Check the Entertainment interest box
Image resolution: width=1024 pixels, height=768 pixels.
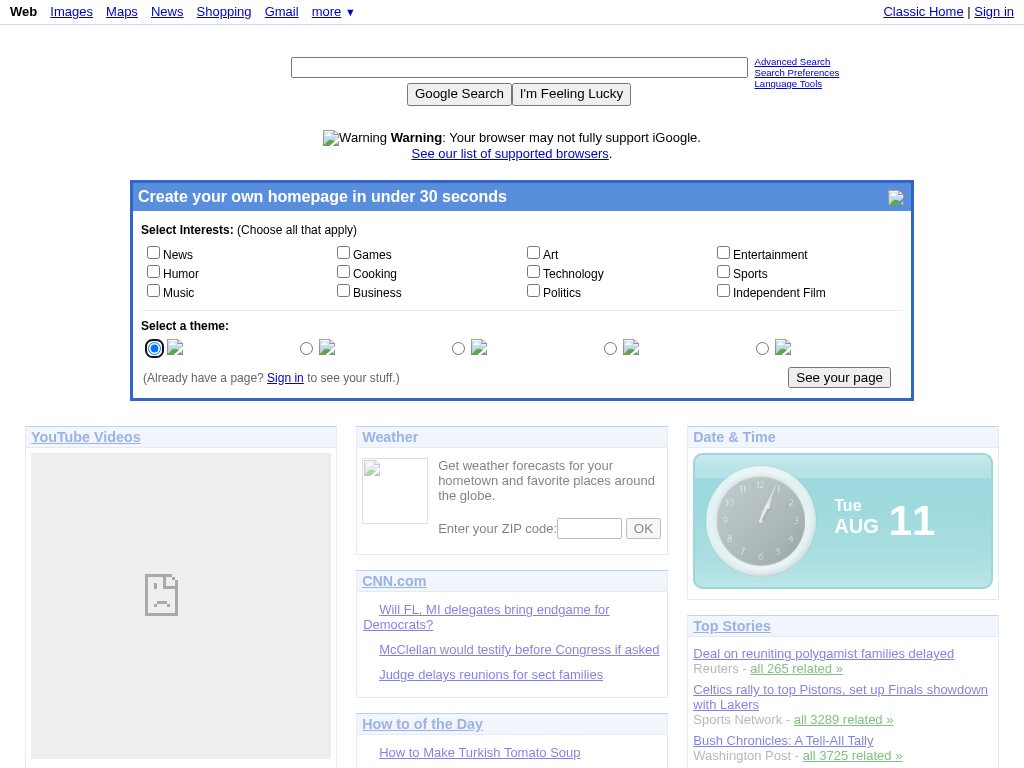click(724, 253)
